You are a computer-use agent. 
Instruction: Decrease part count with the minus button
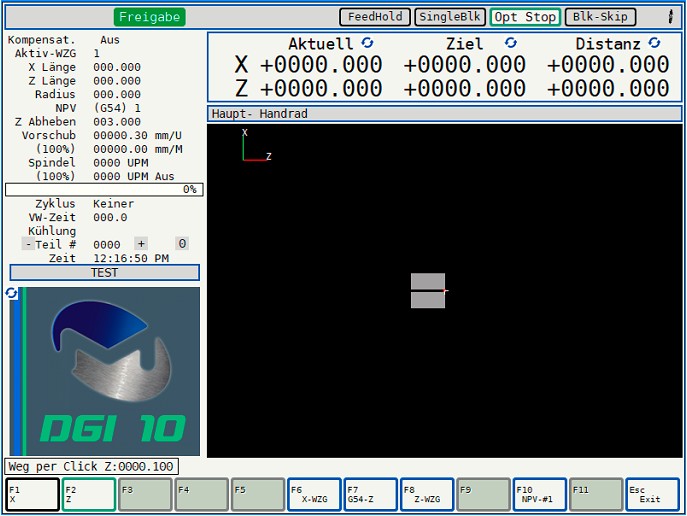click(28, 244)
